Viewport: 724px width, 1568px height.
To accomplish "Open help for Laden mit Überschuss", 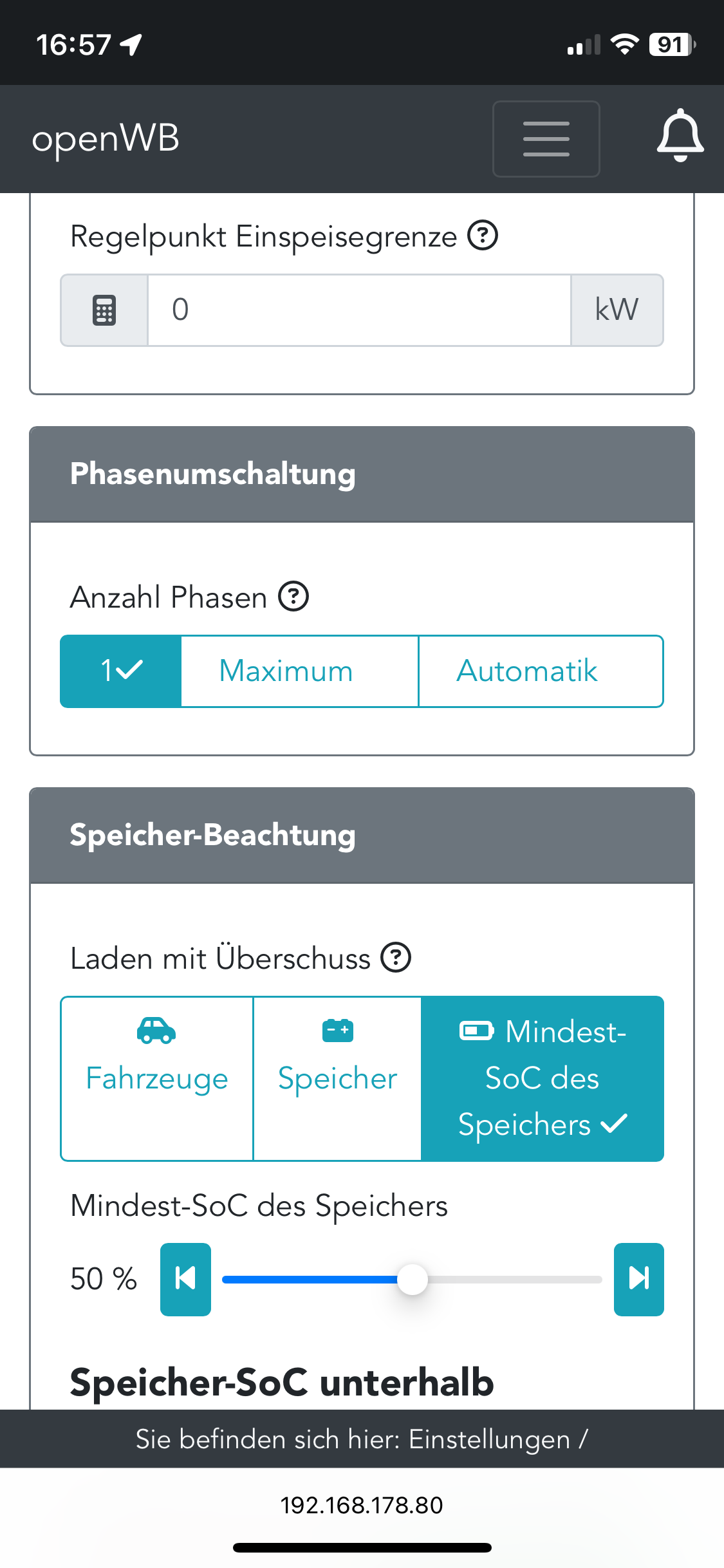I will (x=396, y=958).
